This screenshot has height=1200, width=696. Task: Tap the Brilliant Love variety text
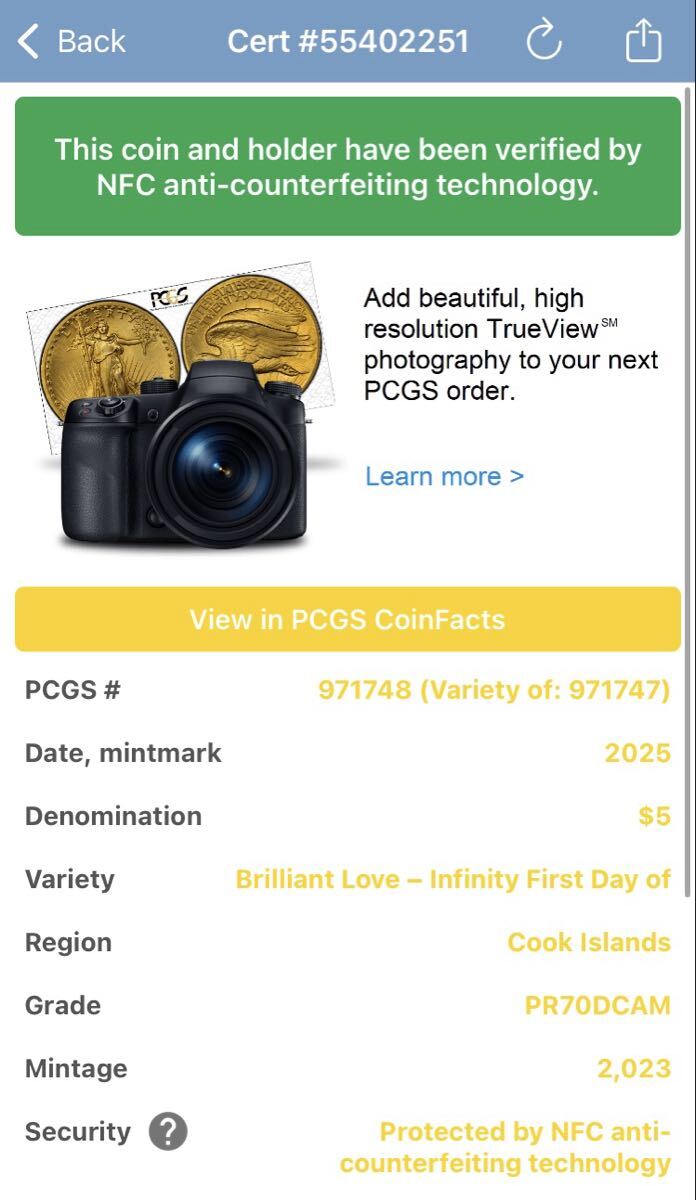tap(452, 879)
